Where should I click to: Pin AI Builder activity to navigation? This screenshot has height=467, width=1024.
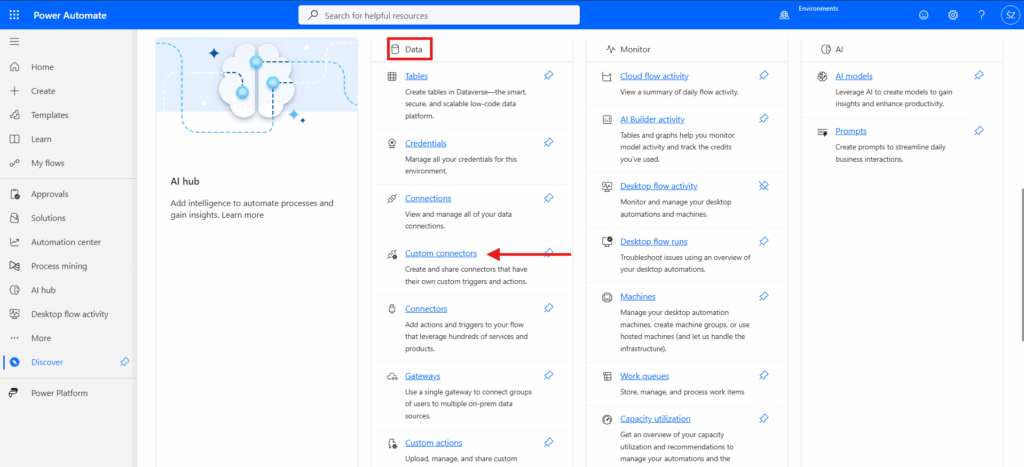pos(764,119)
